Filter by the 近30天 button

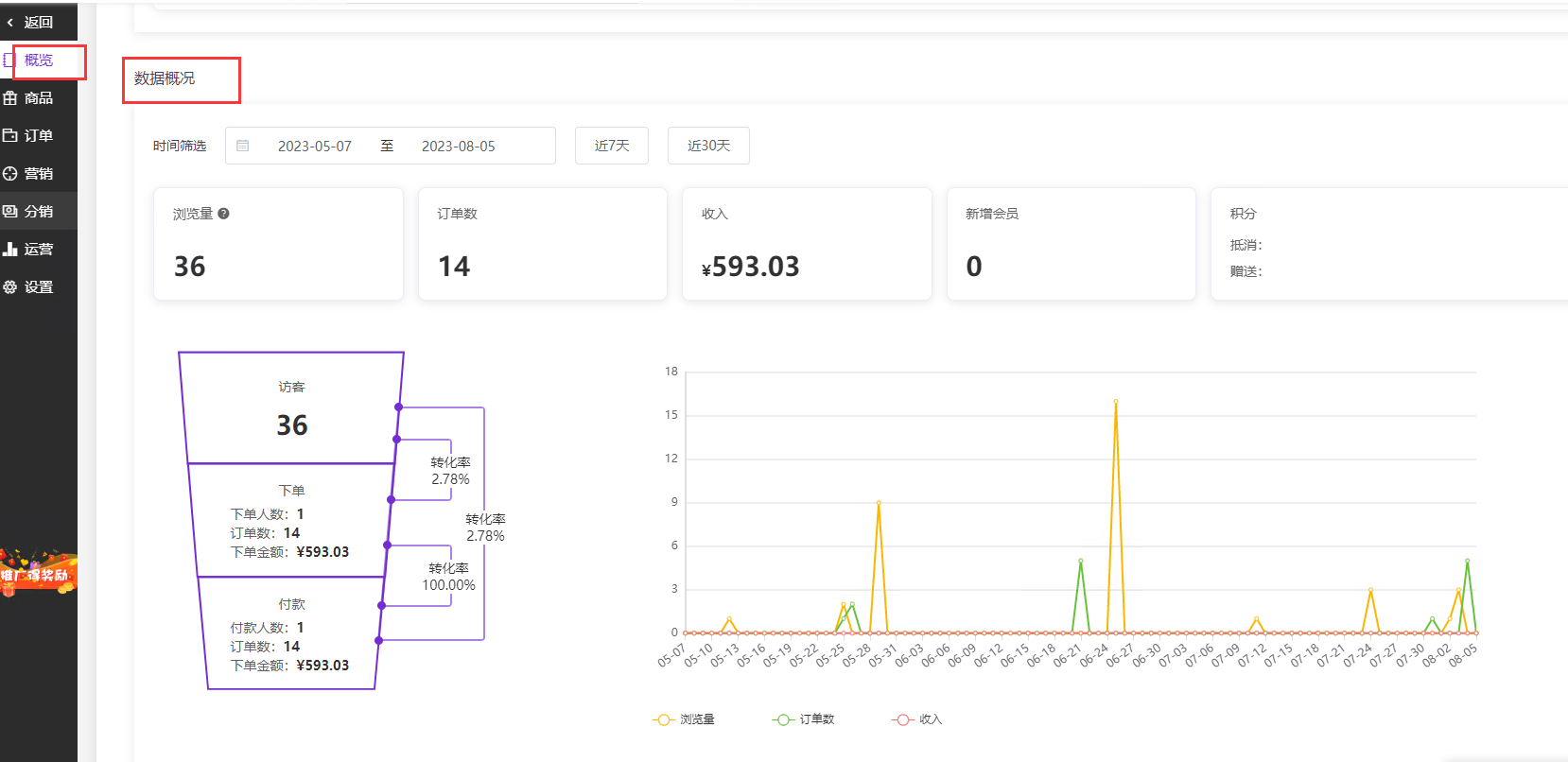[x=708, y=146]
